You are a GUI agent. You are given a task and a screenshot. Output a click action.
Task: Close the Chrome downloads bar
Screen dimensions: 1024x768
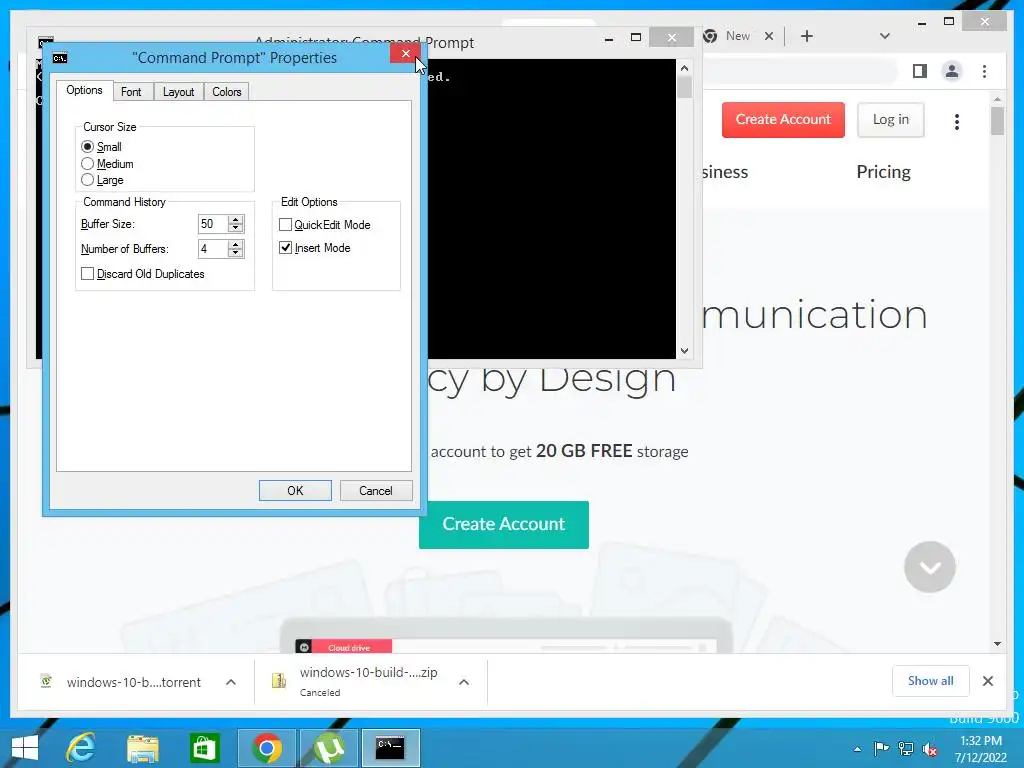[x=988, y=681]
